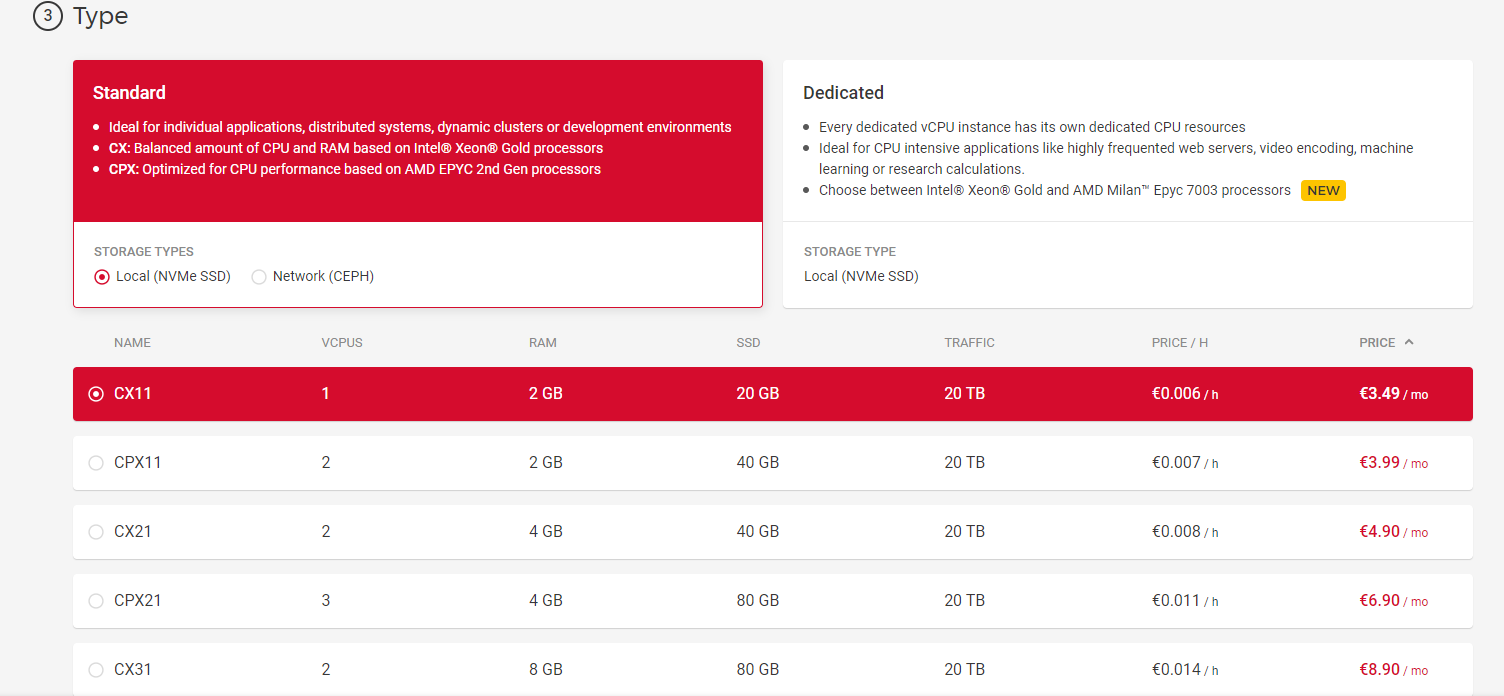Select Local (NVMe SSD) storage radio button
The width and height of the screenshot is (1504, 696).
pos(102,277)
